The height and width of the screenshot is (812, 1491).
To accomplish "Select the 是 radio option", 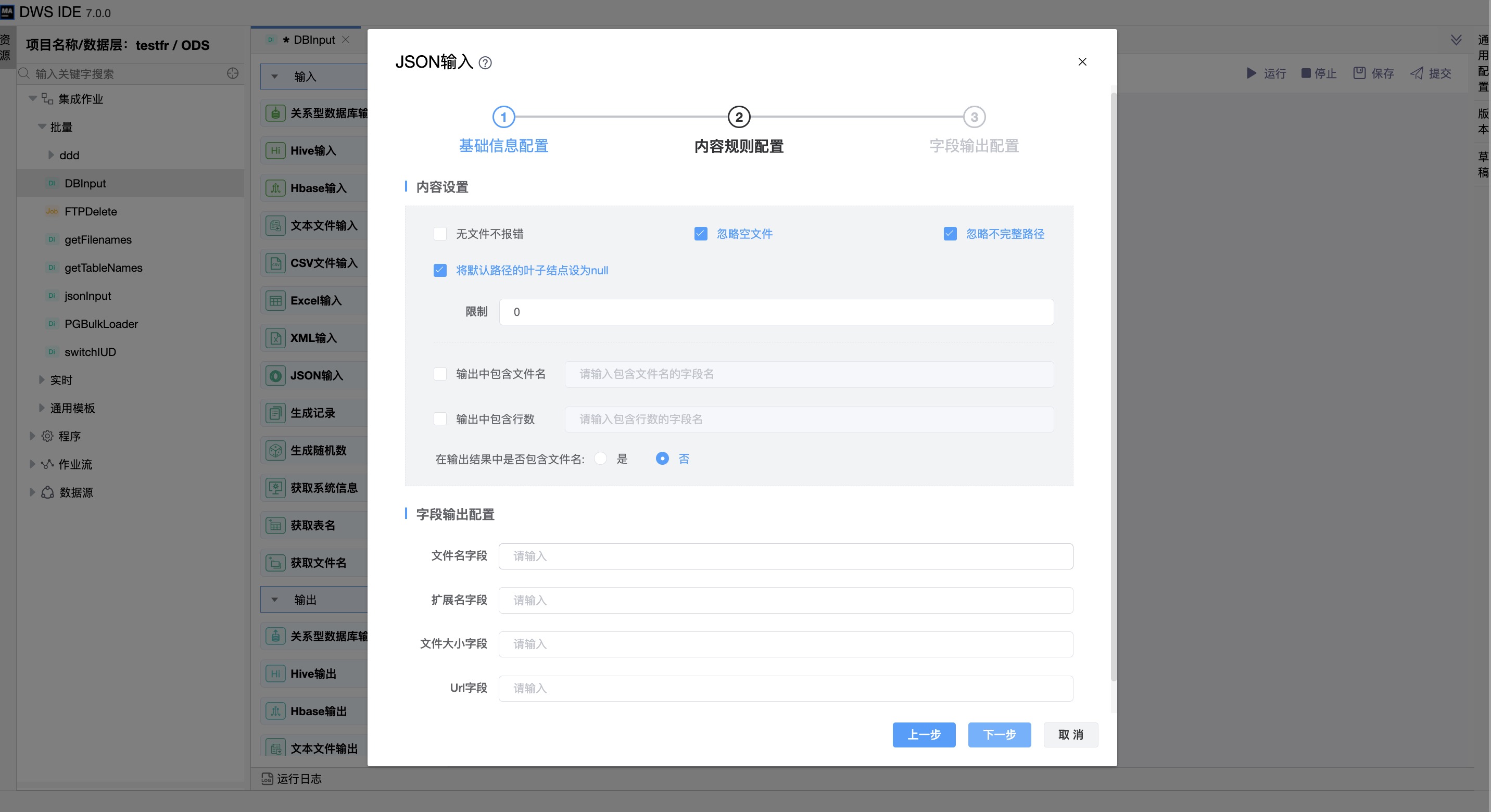I will (601, 459).
